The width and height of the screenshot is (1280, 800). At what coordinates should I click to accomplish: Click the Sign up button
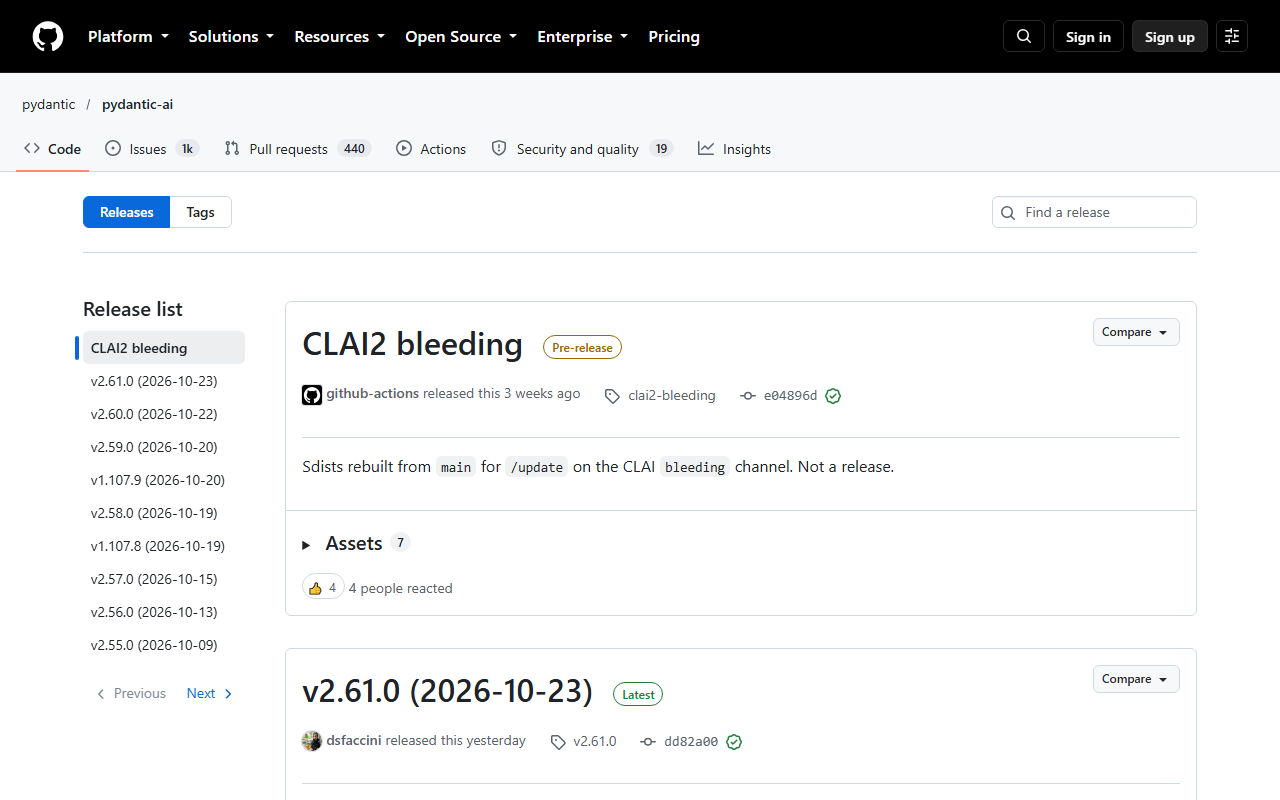coord(1170,37)
